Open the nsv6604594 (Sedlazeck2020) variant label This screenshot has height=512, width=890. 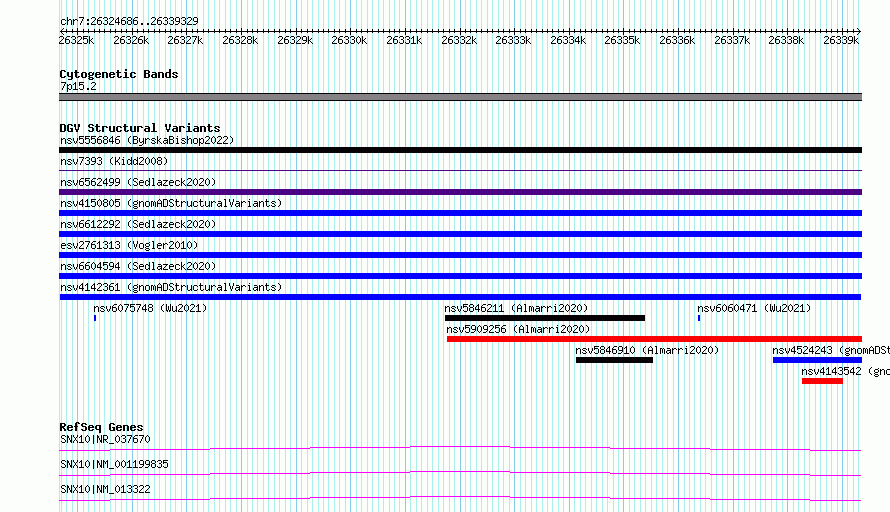tap(138, 266)
